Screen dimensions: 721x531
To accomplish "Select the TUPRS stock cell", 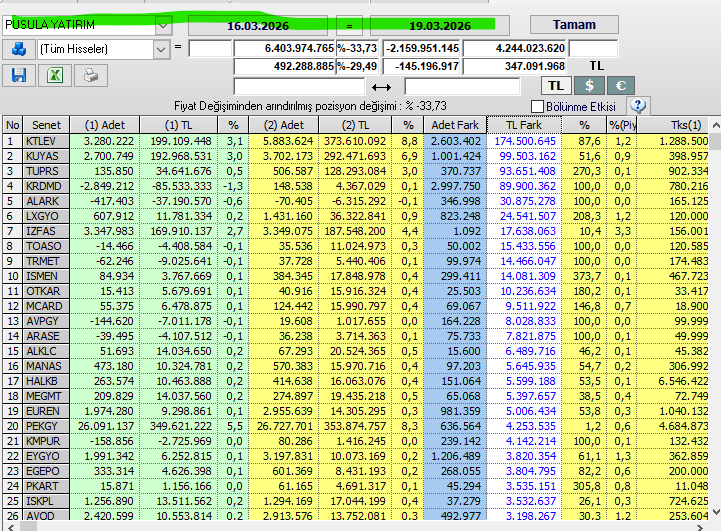I will tap(46, 171).
